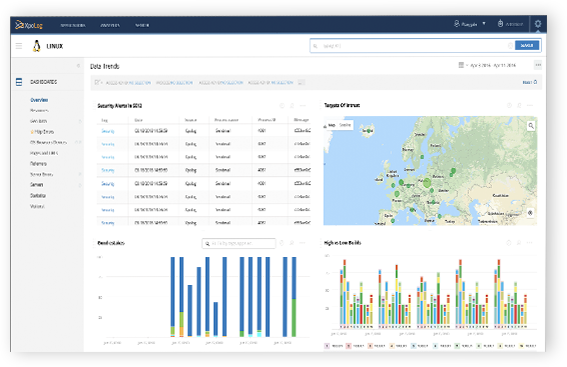Toggle the purple legend swatch under the chart
567x367 pixels.
coord(327,346)
